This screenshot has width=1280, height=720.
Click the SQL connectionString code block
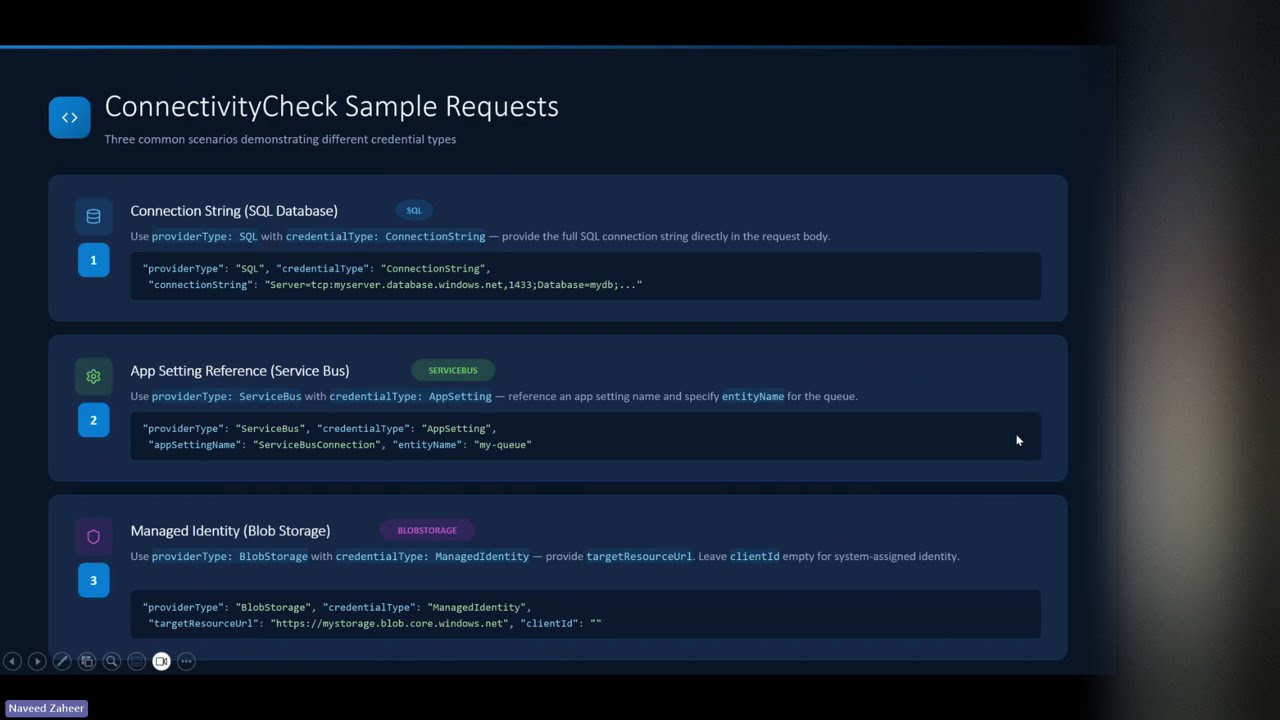585,276
